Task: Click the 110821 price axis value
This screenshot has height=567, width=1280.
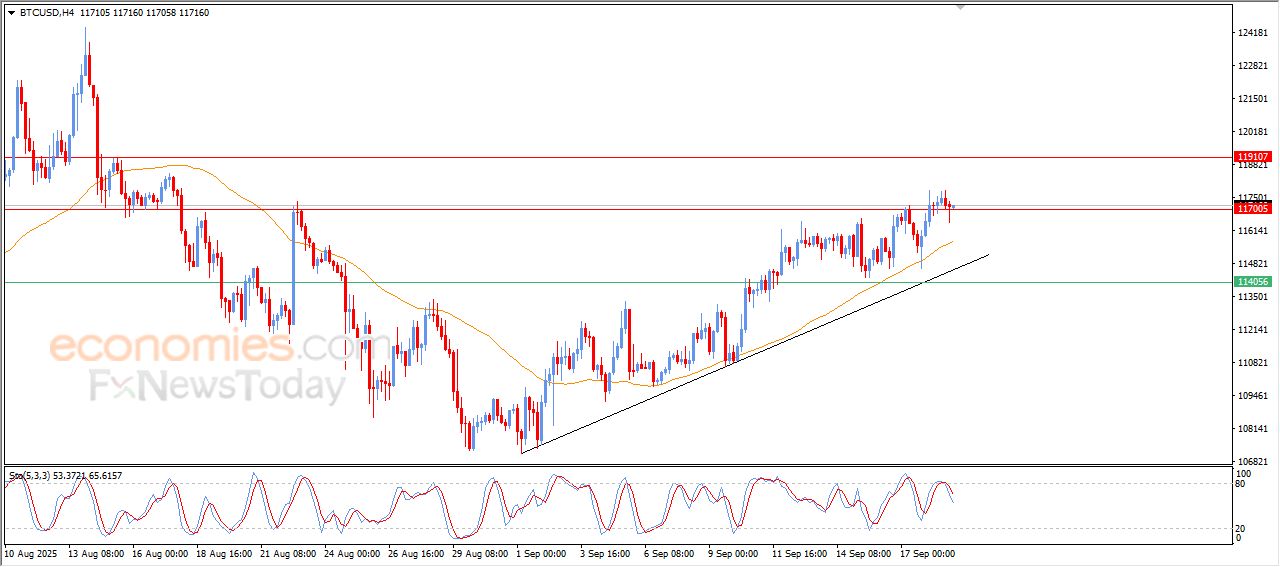Action: pyautogui.click(x=1255, y=363)
